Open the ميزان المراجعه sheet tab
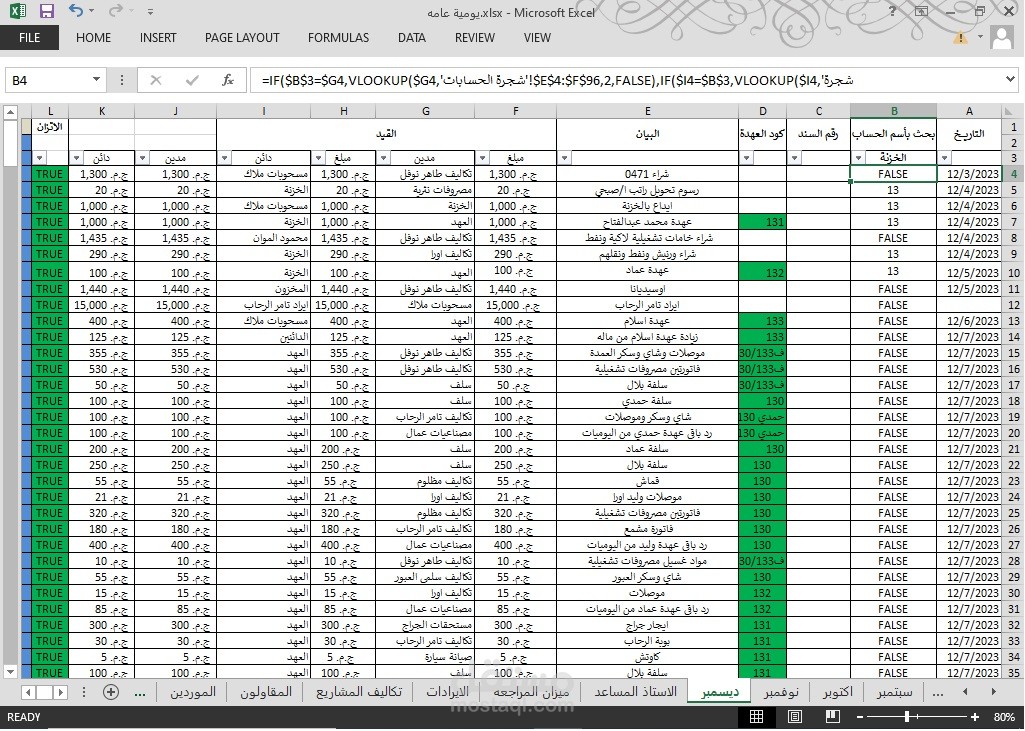Screen dimensions: 1025x731 point(531,692)
